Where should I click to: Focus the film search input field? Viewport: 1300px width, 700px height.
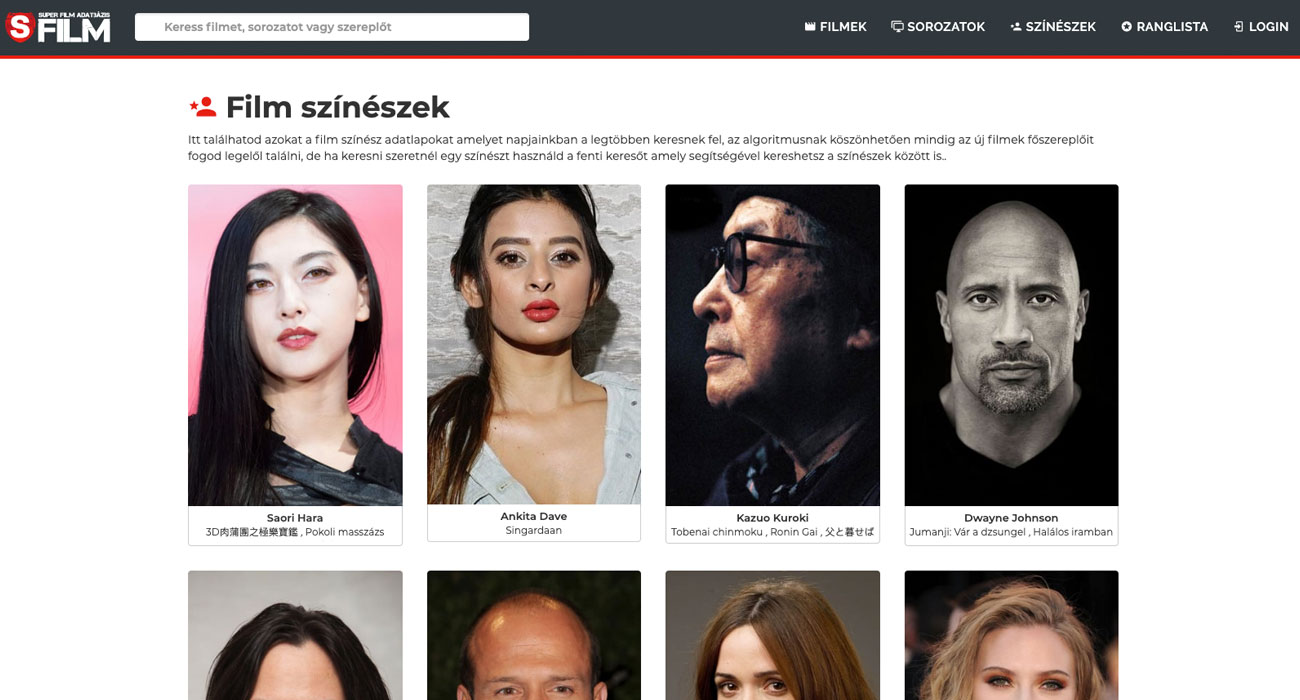(332, 27)
